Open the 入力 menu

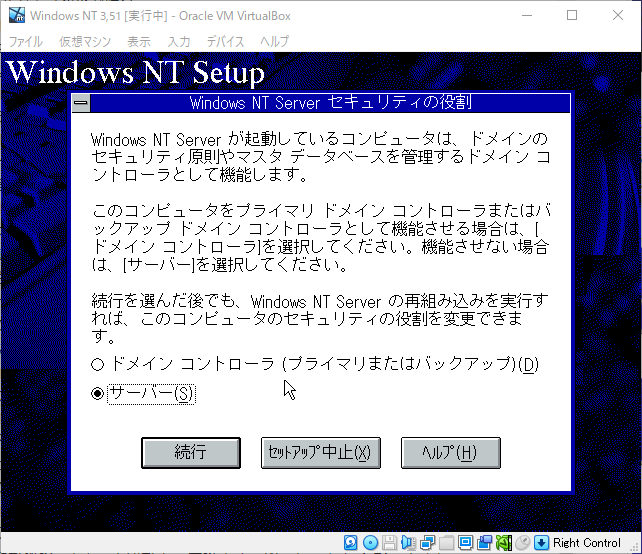[179, 41]
